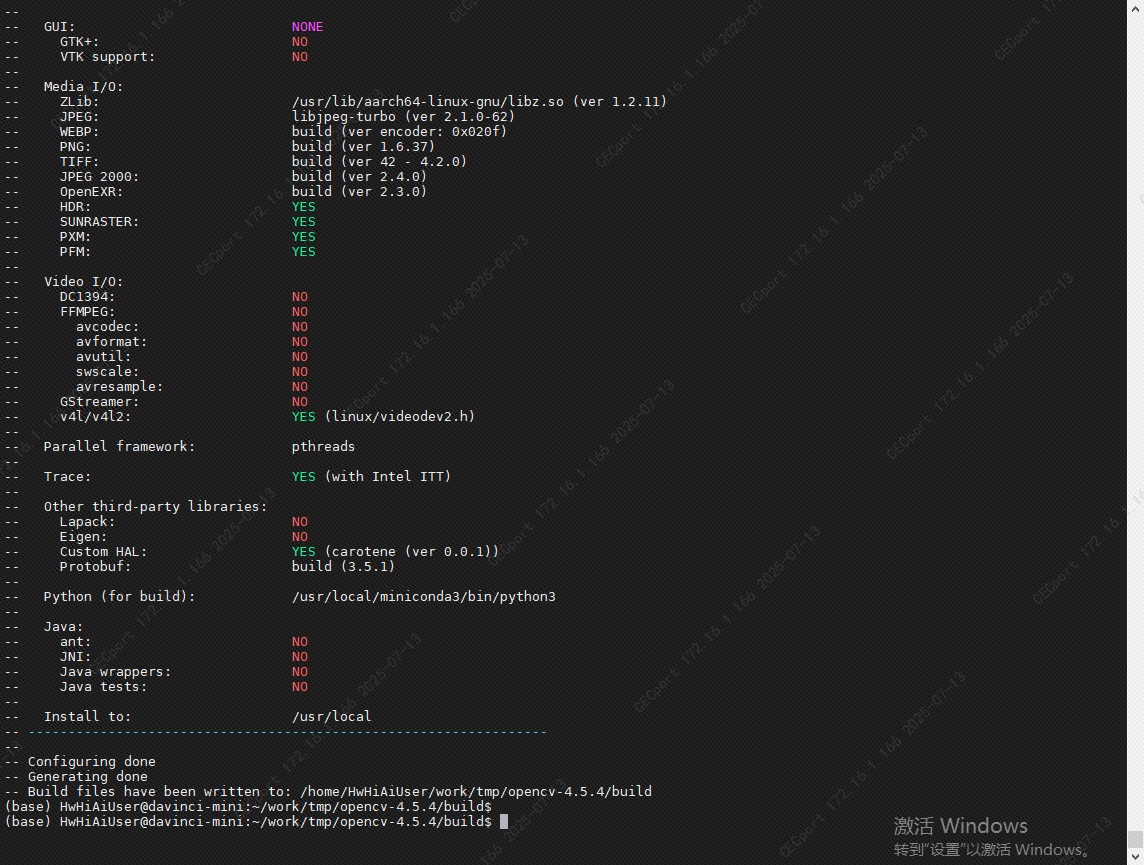Click the NO value next to Java wrappers
1144x865 pixels.
(300, 672)
